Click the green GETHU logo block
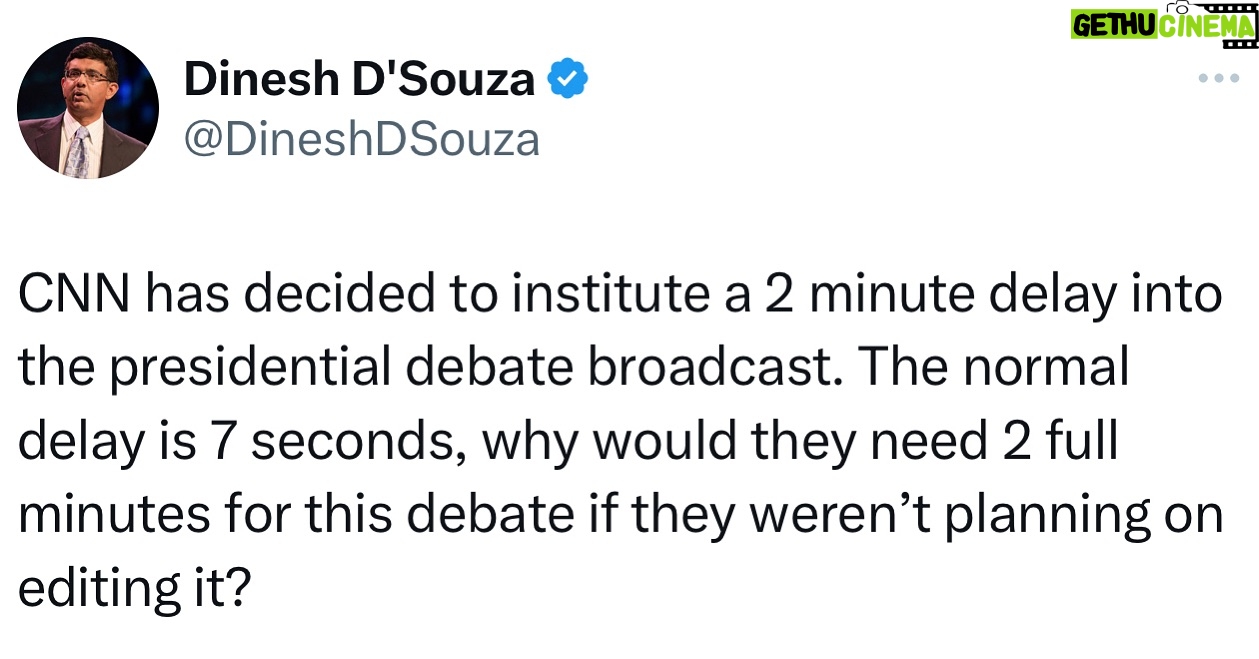Image resolution: width=1259 pixels, height=659 pixels. click(x=1115, y=25)
